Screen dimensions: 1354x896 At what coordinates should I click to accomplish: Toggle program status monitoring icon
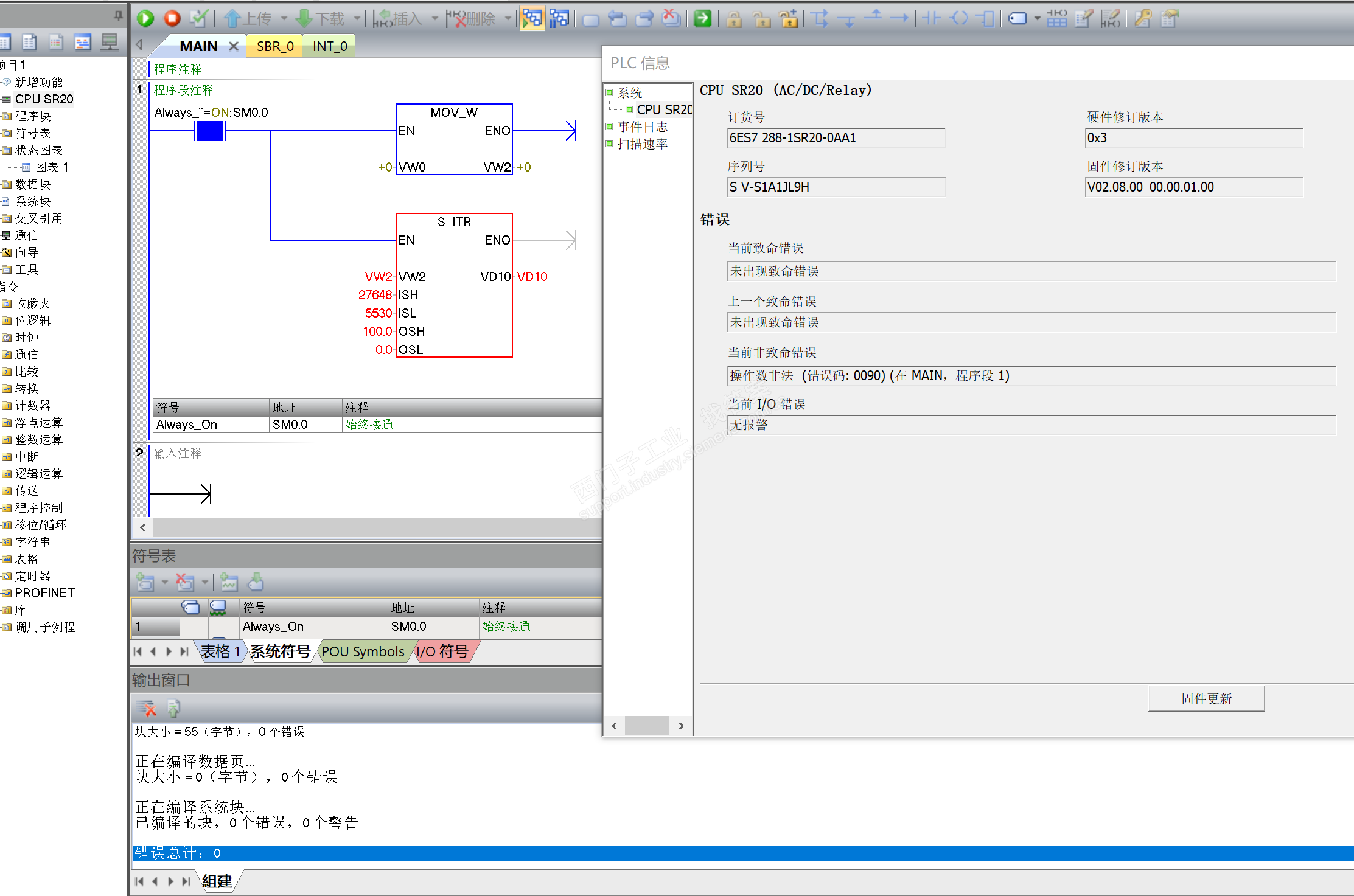531,18
